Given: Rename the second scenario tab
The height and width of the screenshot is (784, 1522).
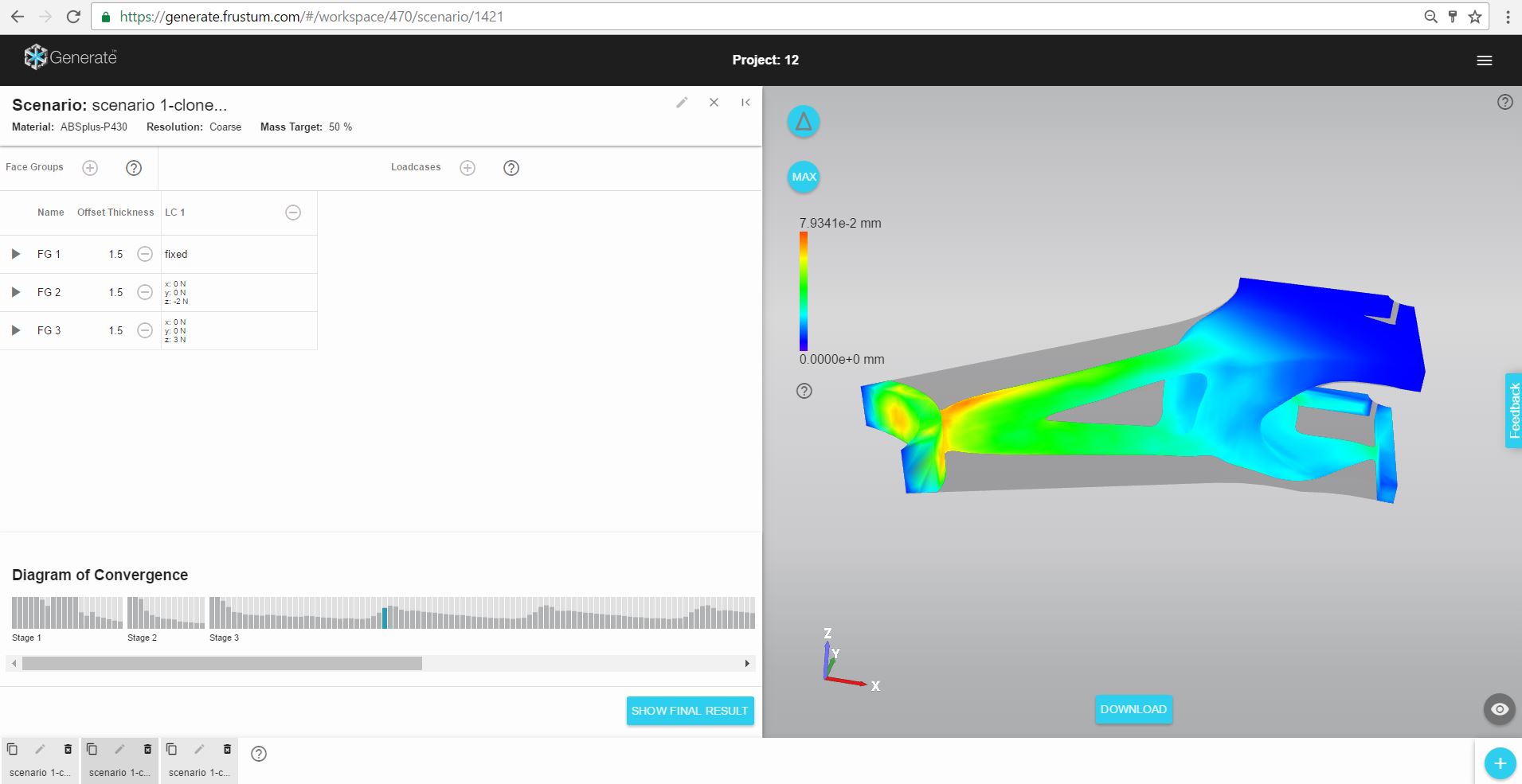Looking at the screenshot, I should point(119,749).
